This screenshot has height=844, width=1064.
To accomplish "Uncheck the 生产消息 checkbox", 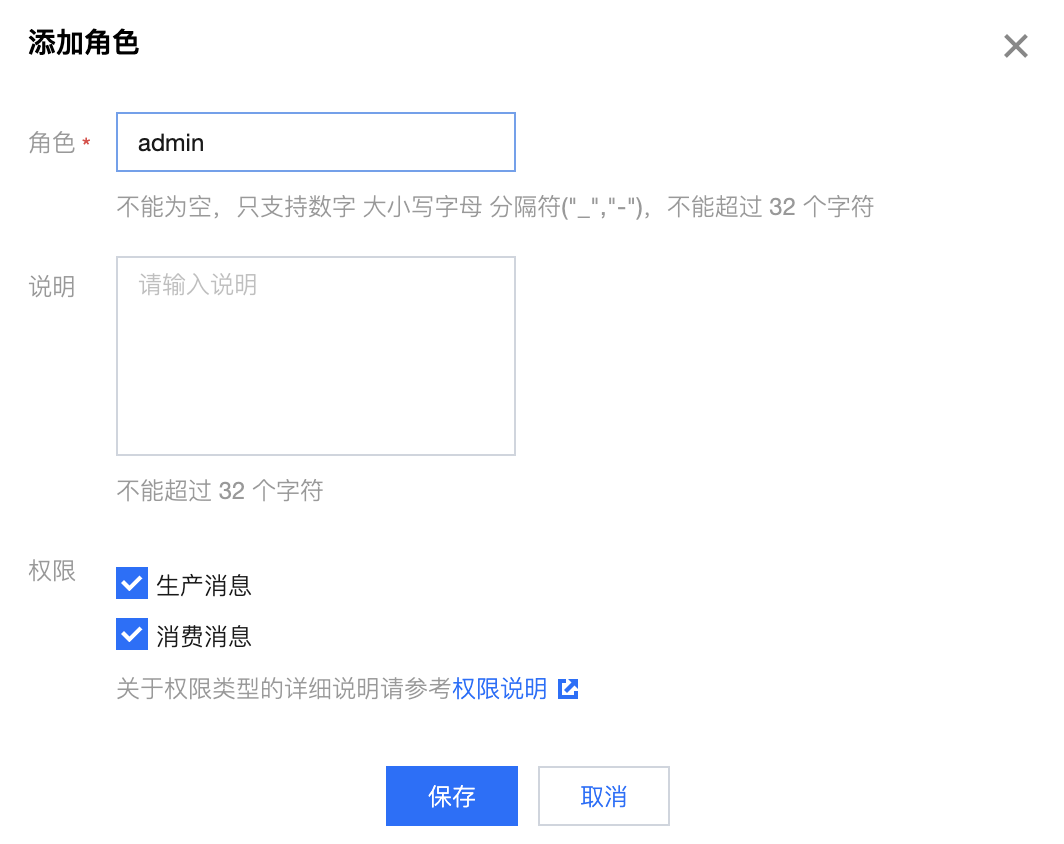I will click(132, 583).
